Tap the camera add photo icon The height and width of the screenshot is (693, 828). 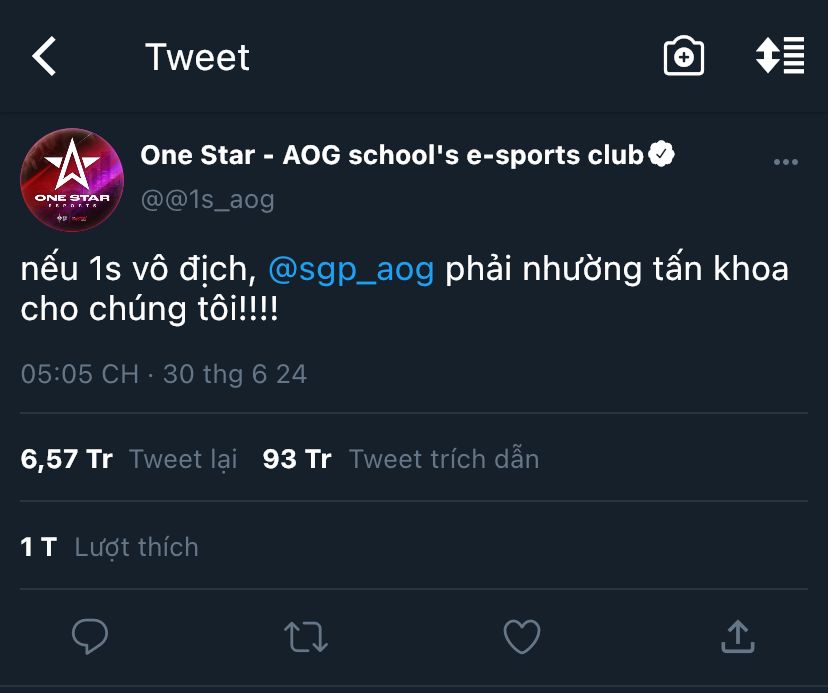(x=683, y=56)
